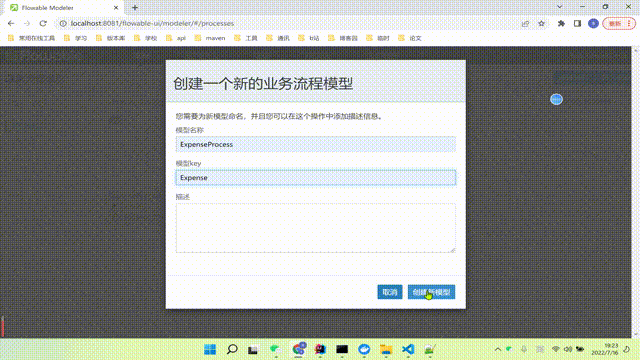Click inside the 描述 description textarea
The height and width of the screenshot is (360, 640).
point(316,228)
